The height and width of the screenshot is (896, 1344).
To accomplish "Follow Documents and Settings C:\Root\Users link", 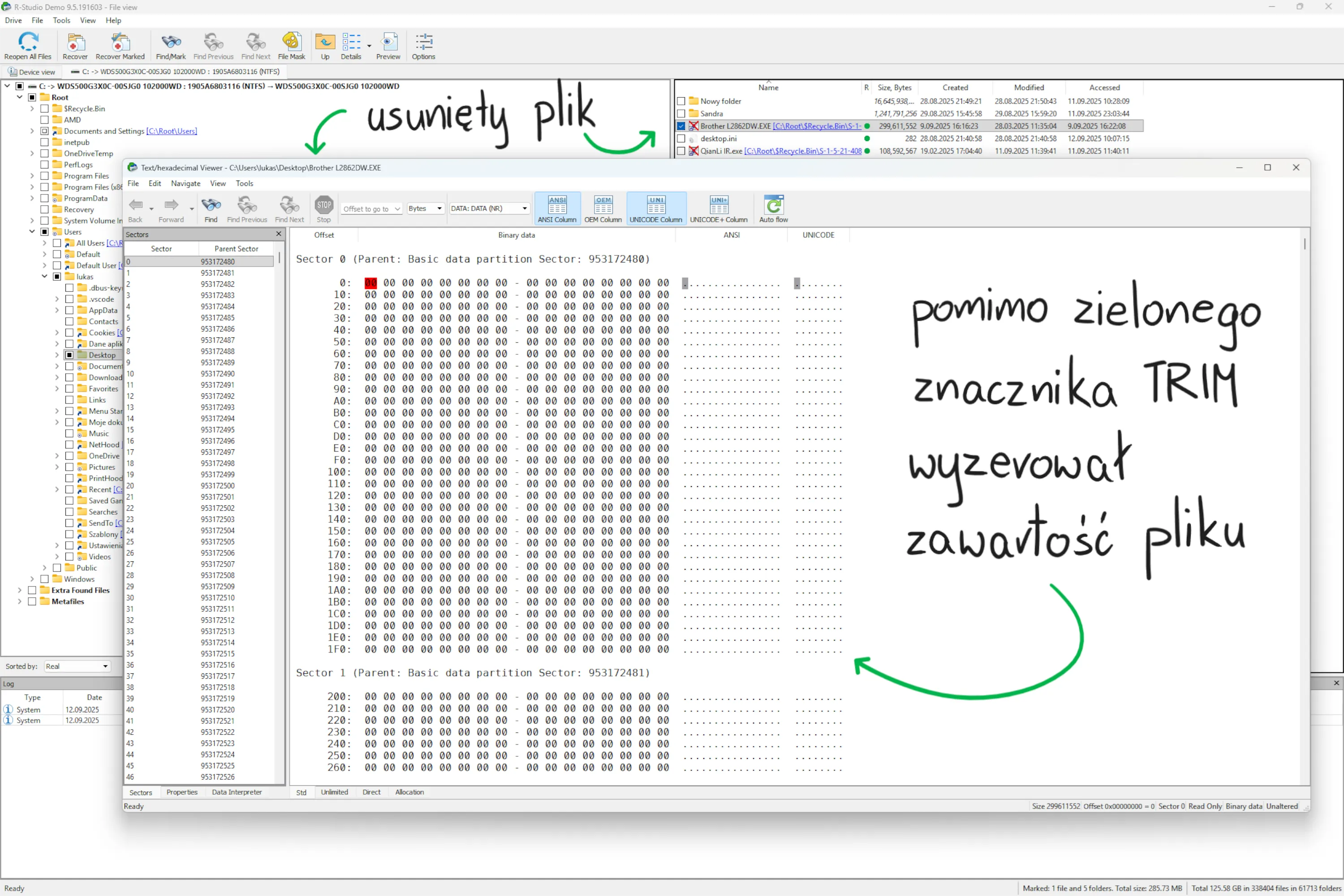I will (x=172, y=131).
